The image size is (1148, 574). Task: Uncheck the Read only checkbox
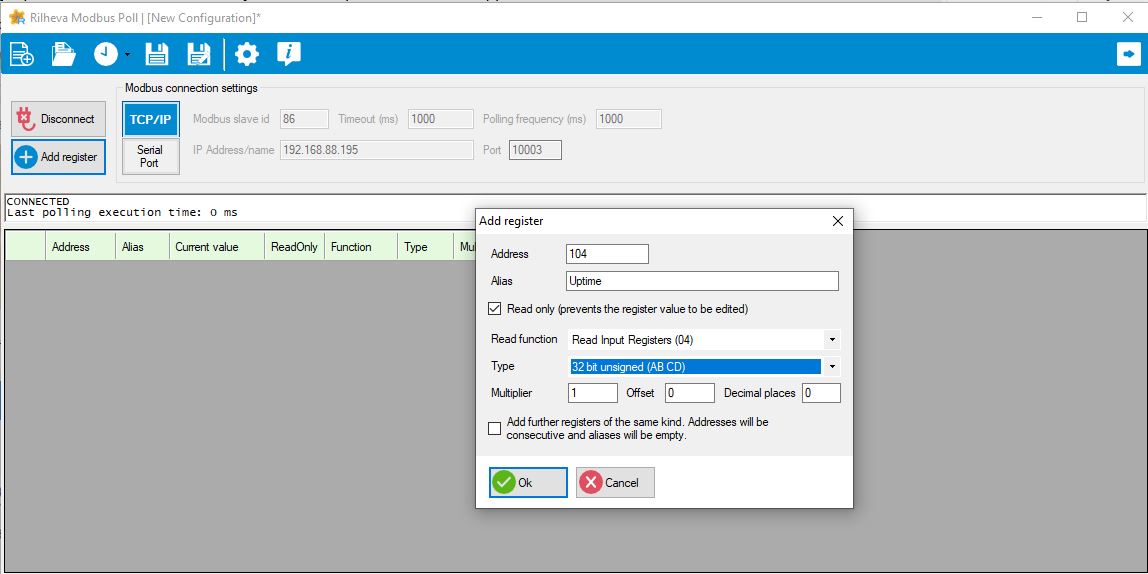pyautogui.click(x=495, y=309)
